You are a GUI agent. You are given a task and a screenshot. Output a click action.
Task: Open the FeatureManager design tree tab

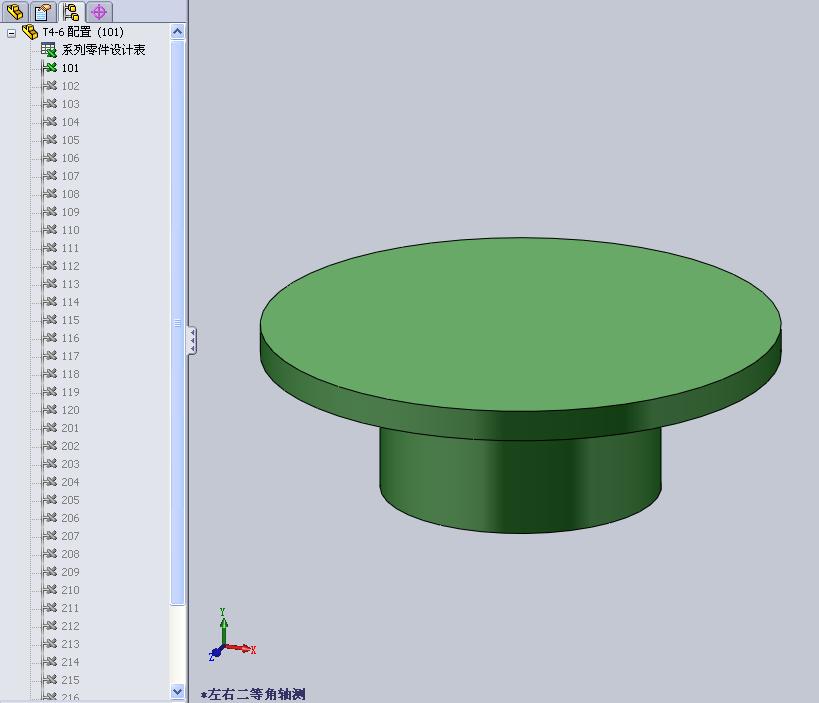(x=15, y=11)
